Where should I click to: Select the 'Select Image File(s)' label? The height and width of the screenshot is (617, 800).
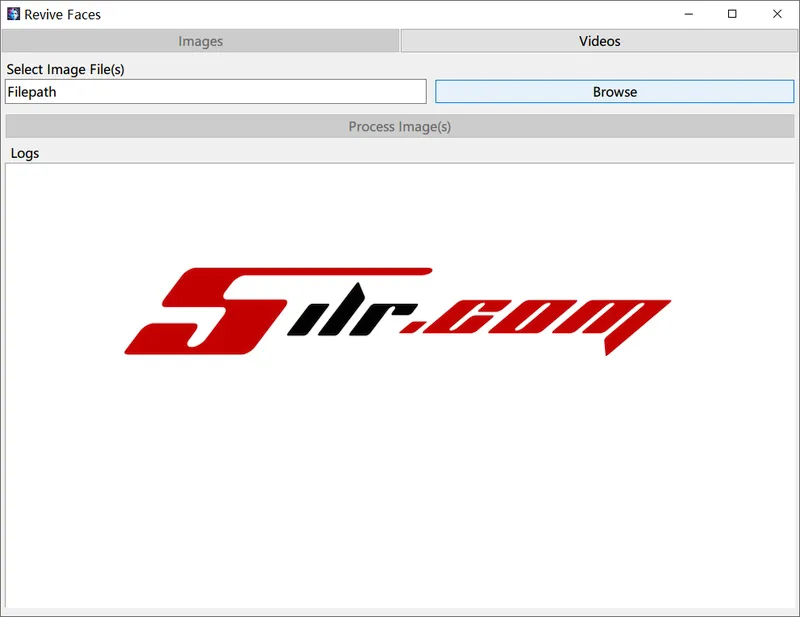(65, 69)
